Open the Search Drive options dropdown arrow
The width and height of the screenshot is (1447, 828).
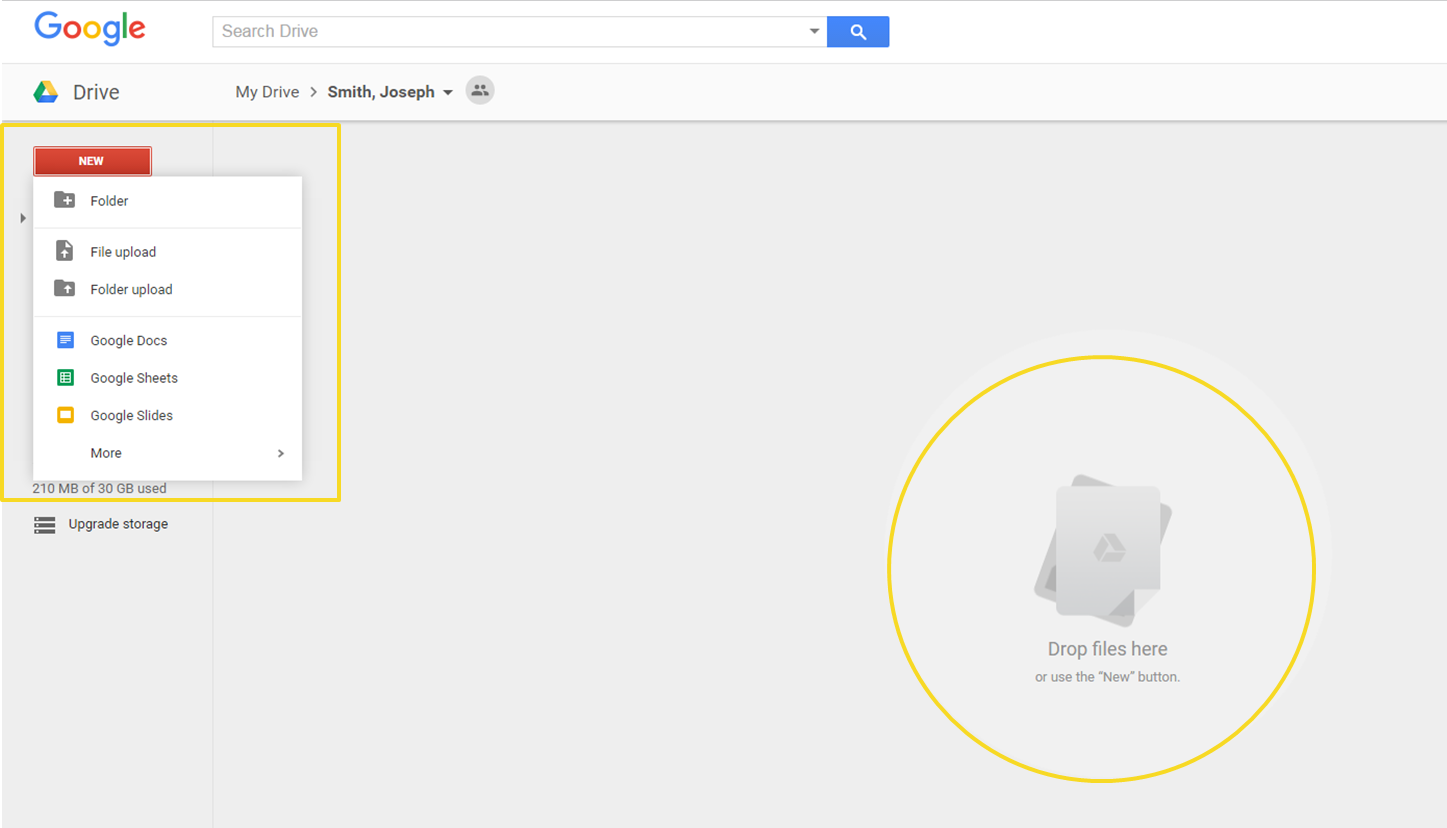[x=814, y=31]
